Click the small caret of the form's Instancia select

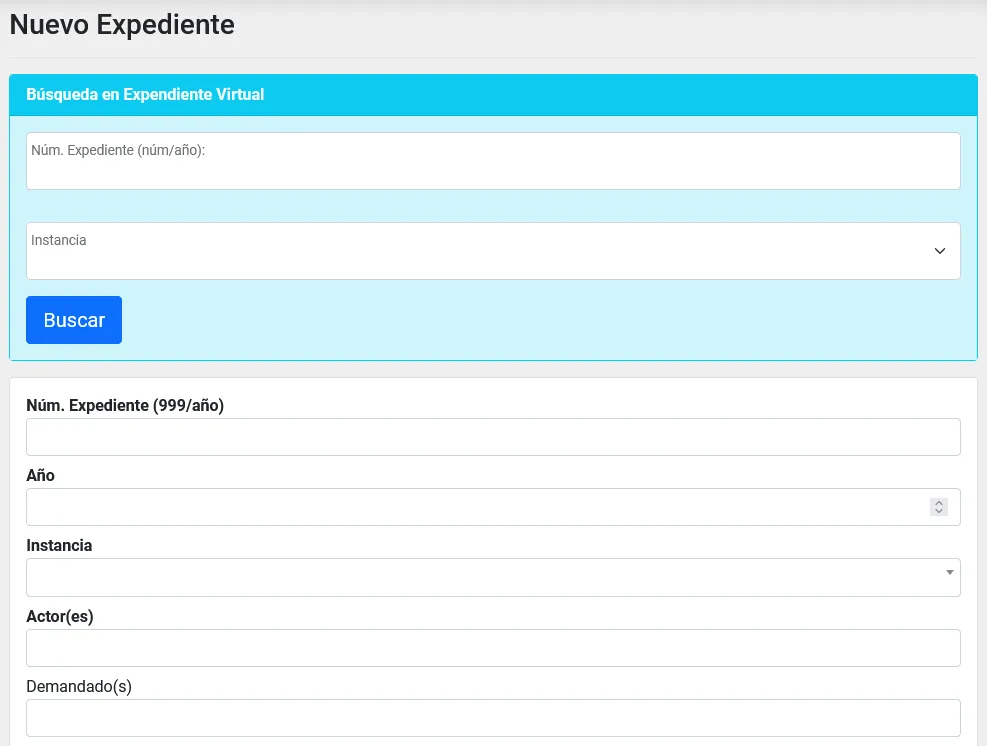coord(948,572)
